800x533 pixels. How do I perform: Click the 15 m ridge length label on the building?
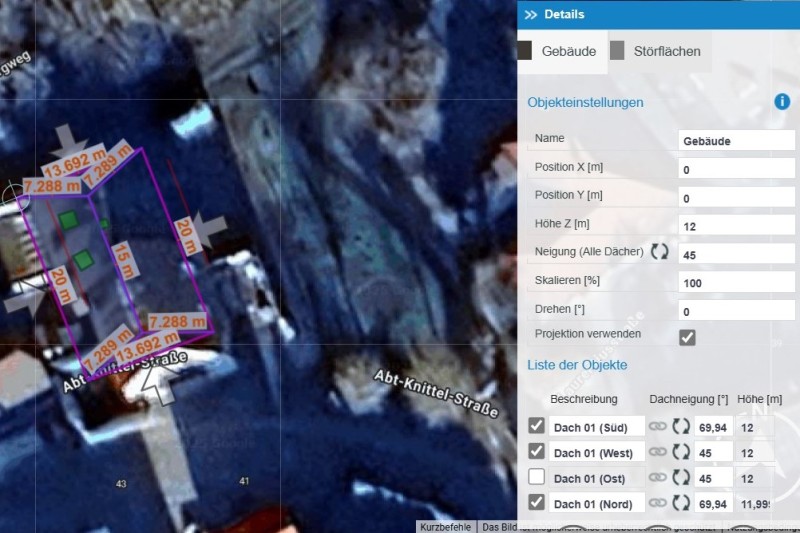(x=121, y=259)
